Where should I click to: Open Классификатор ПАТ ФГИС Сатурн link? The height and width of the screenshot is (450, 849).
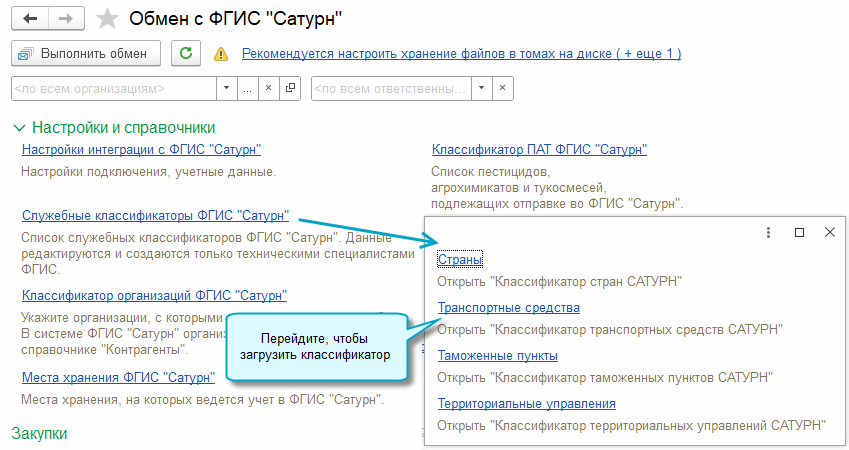pos(539,150)
